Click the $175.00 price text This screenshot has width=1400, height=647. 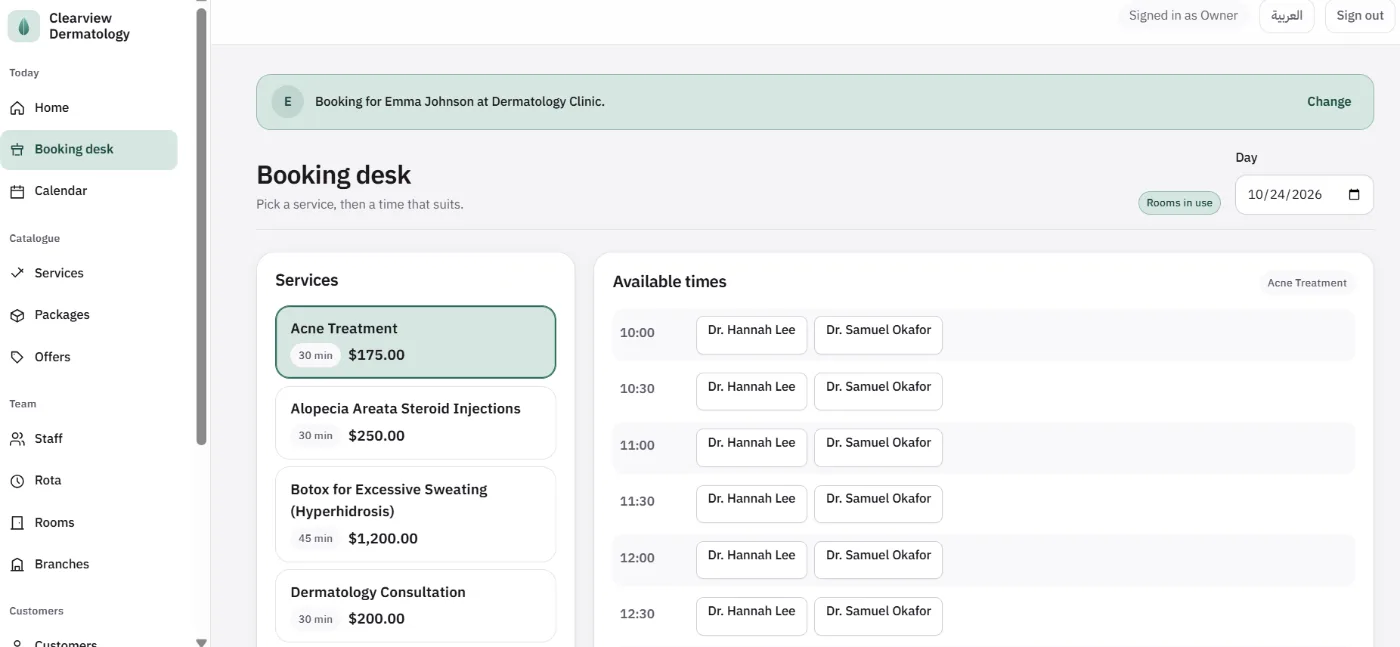tap(377, 355)
